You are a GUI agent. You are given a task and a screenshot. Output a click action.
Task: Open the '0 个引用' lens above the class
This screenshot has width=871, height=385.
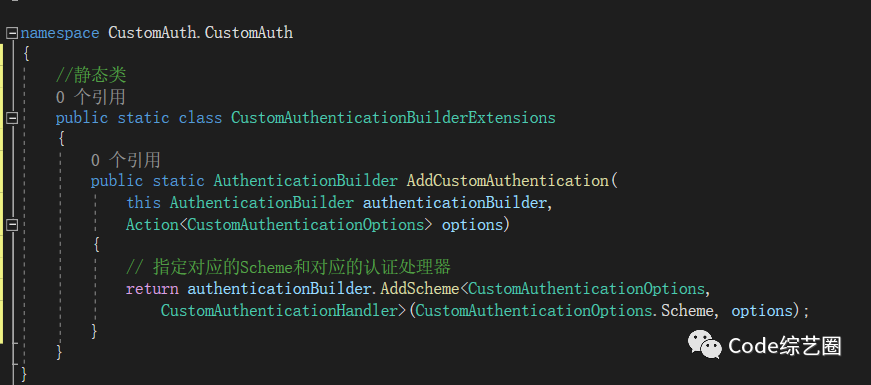pos(91,97)
